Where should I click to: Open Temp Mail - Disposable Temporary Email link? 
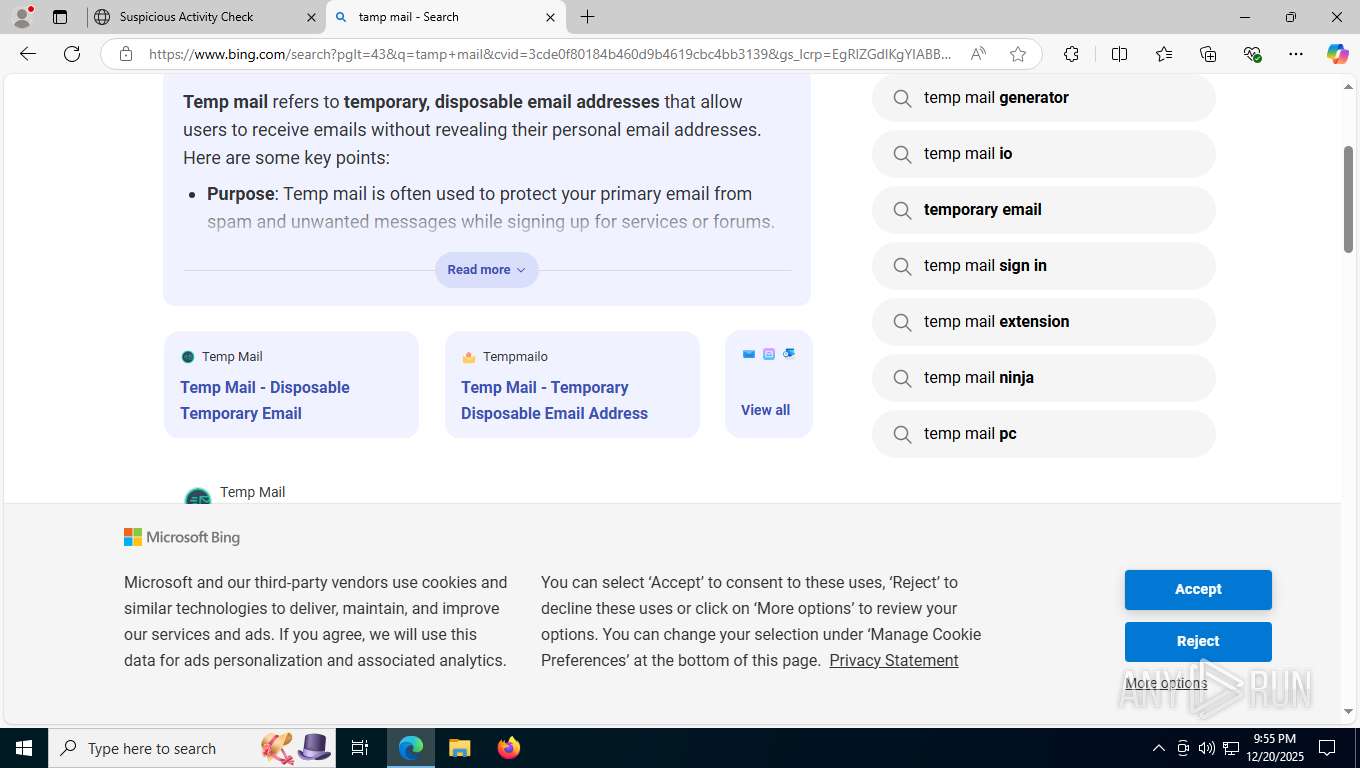tap(265, 400)
